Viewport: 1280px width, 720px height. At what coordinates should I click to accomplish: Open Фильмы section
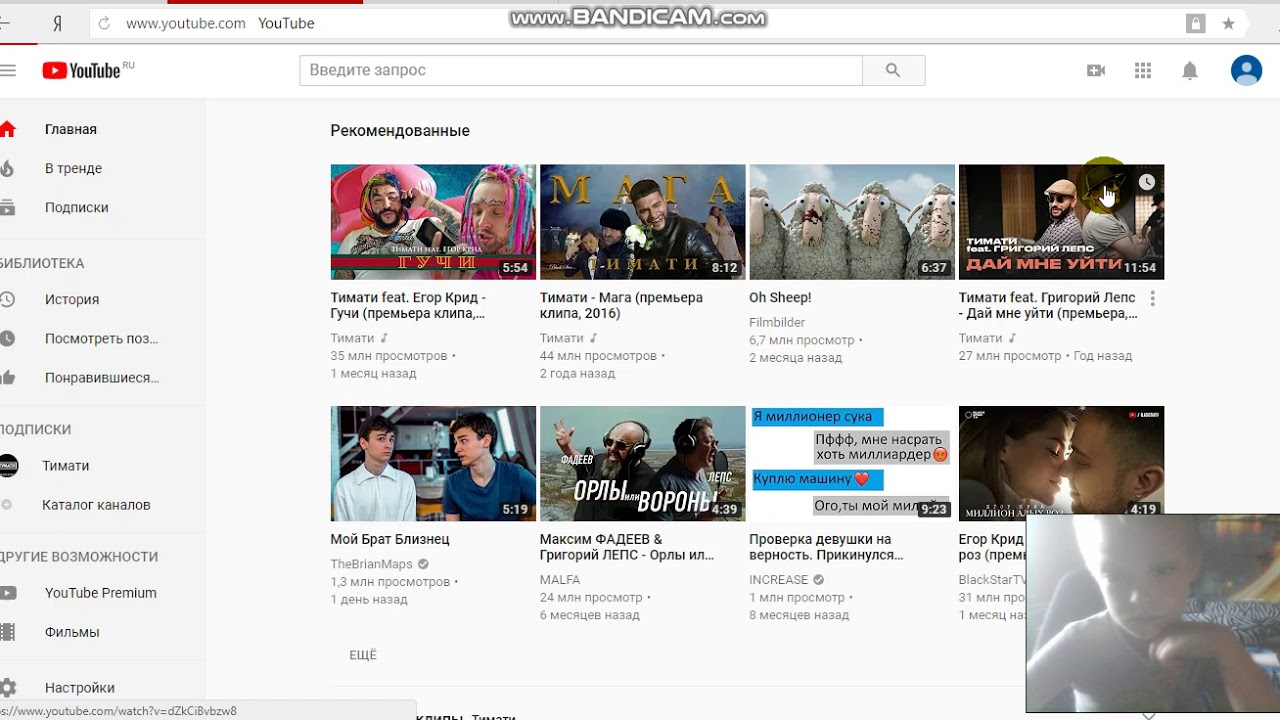(72, 632)
